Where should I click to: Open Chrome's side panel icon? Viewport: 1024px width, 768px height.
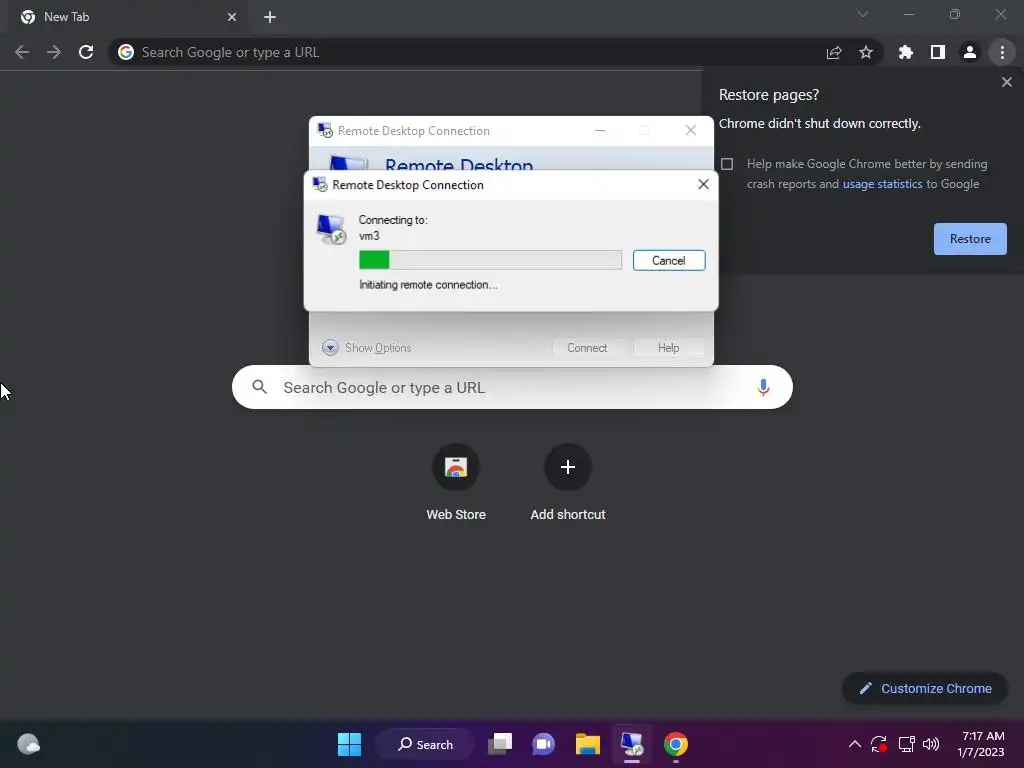[x=938, y=52]
